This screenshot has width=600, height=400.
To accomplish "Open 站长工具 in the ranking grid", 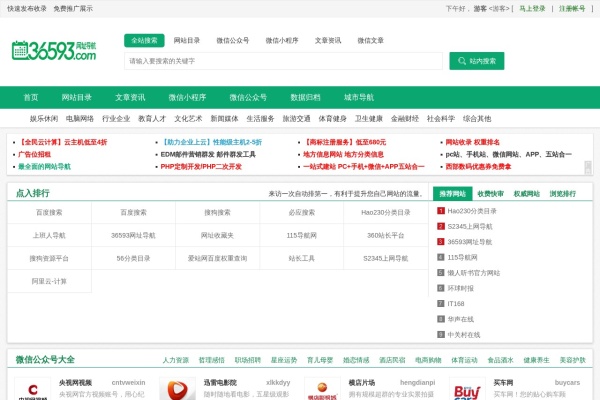I will click(x=302, y=258).
